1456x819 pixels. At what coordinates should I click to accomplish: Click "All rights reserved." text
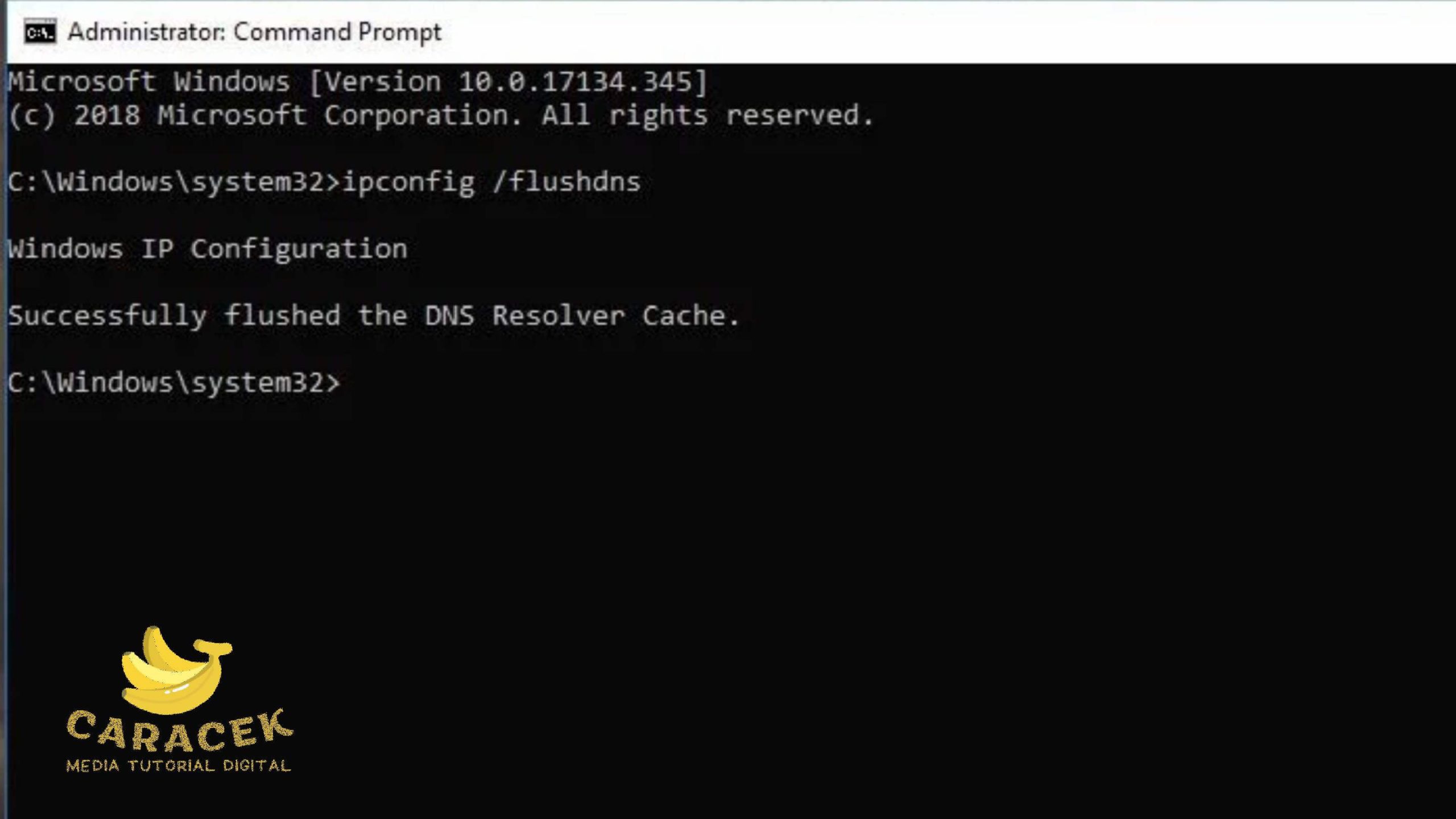click(707, 115)
